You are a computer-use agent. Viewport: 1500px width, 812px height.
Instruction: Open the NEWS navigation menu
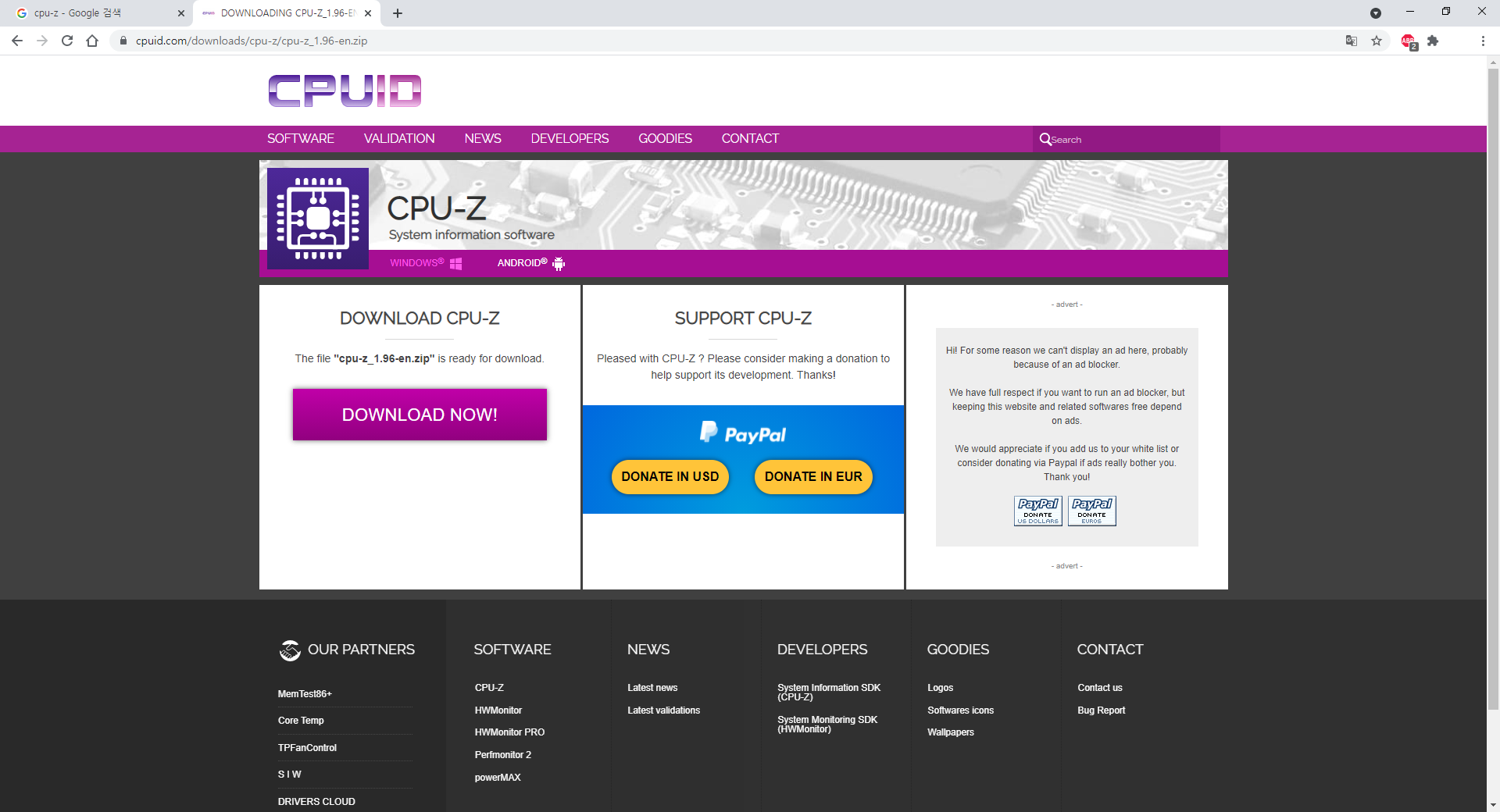(x=483, y=138)
